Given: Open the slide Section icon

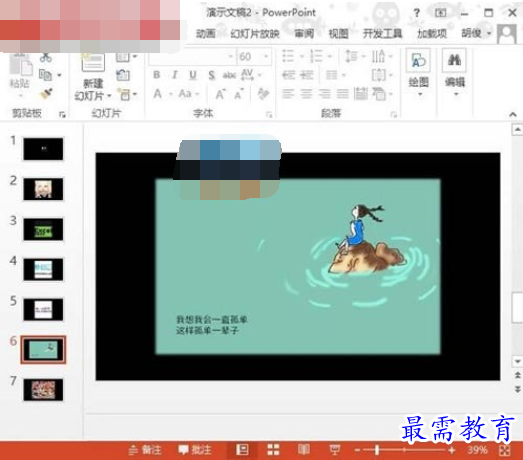Looking at the screenshot, I should (x=124, y=94).
